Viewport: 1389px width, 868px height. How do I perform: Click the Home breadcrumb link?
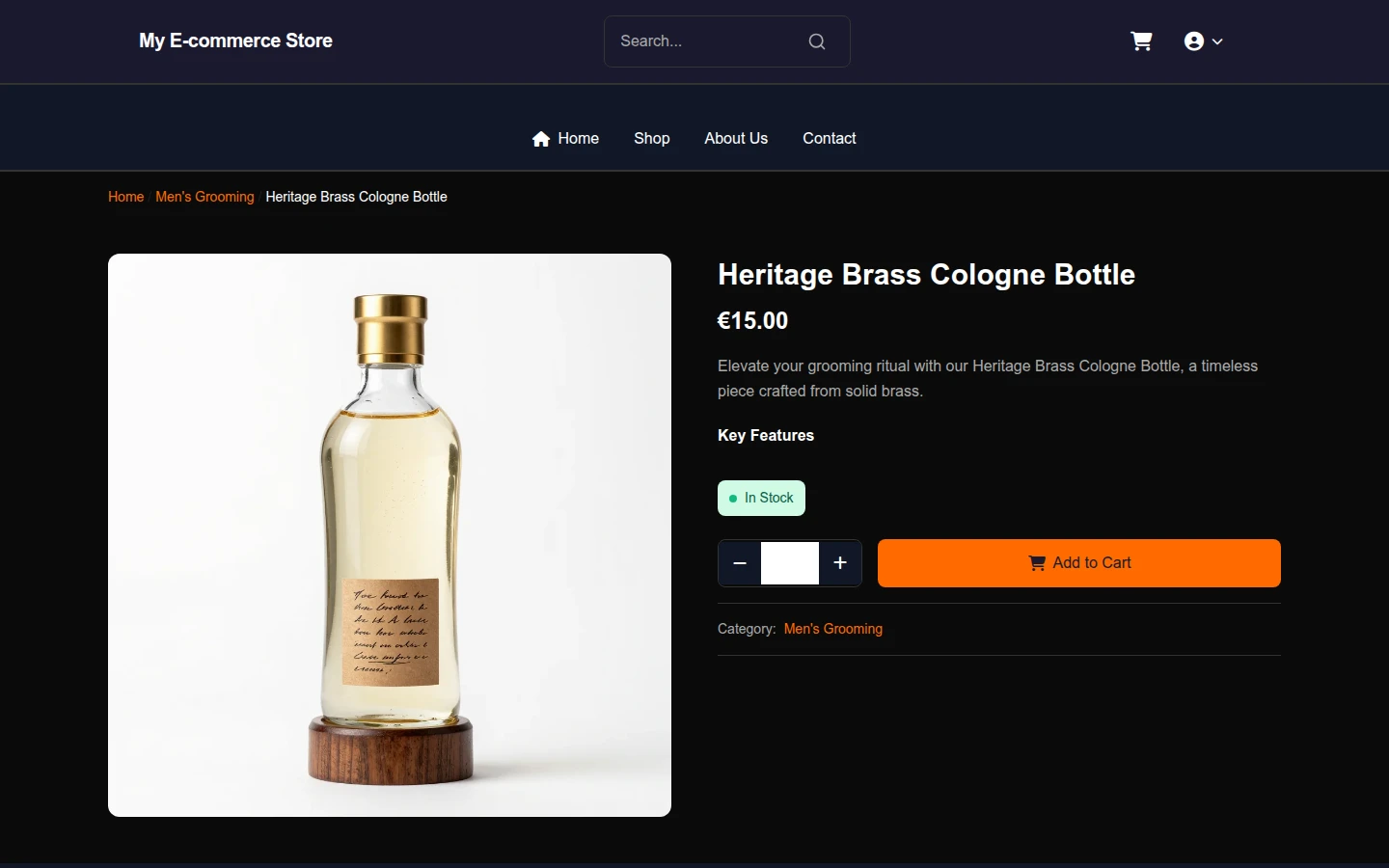(x=125, y=197)
